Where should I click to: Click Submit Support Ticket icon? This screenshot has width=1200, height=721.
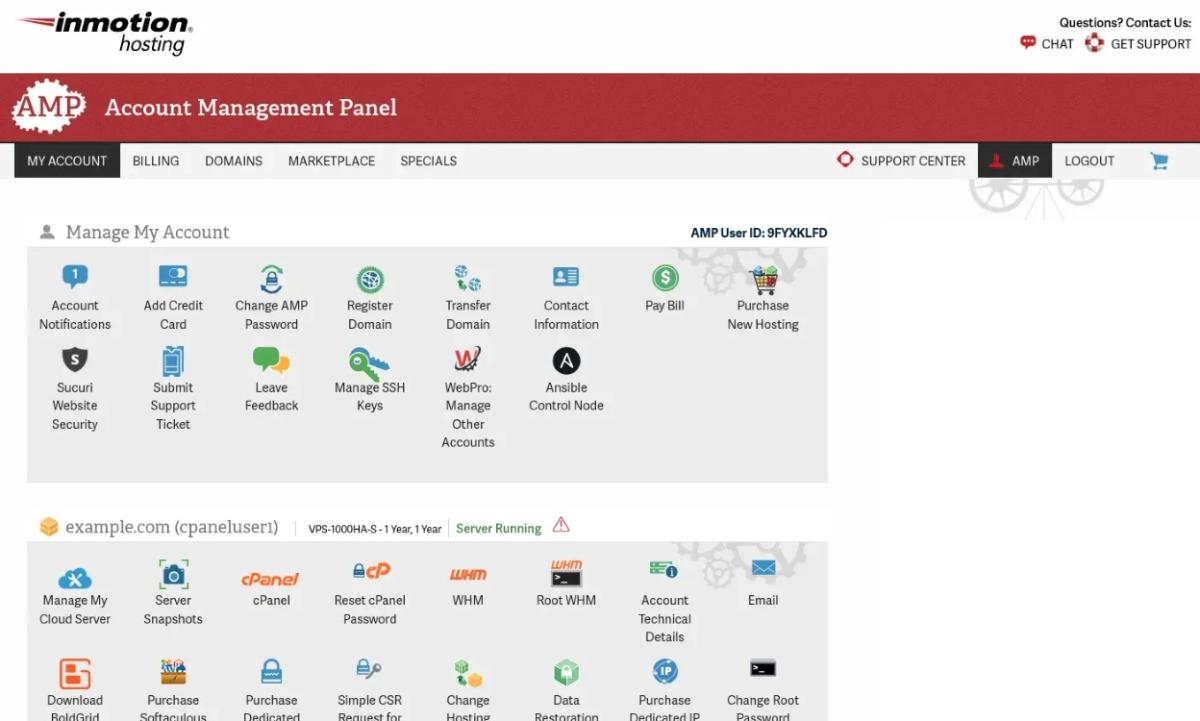click(173, 360)
